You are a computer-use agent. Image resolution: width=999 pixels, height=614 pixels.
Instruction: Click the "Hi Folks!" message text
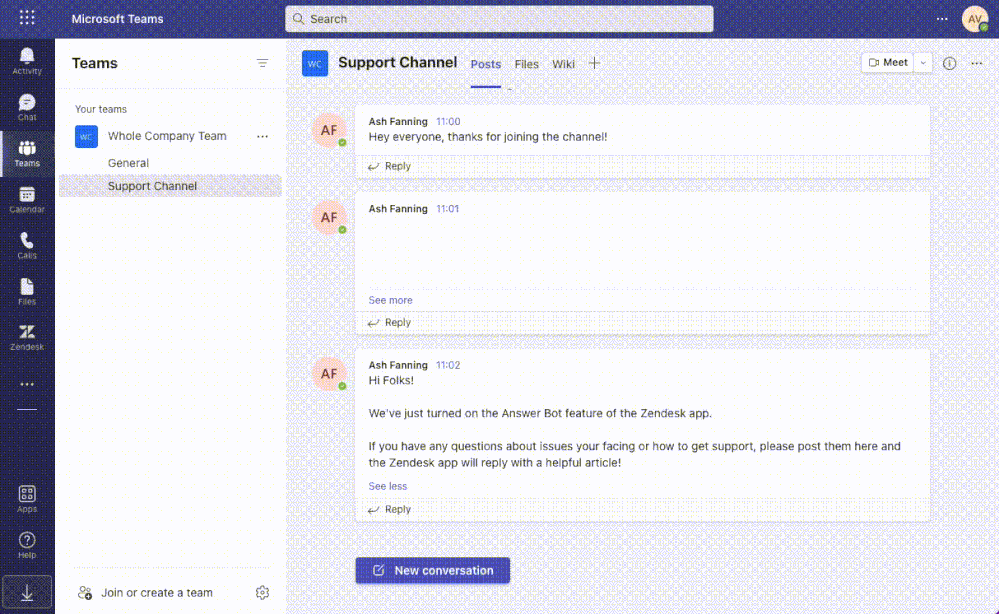point(391,381)
